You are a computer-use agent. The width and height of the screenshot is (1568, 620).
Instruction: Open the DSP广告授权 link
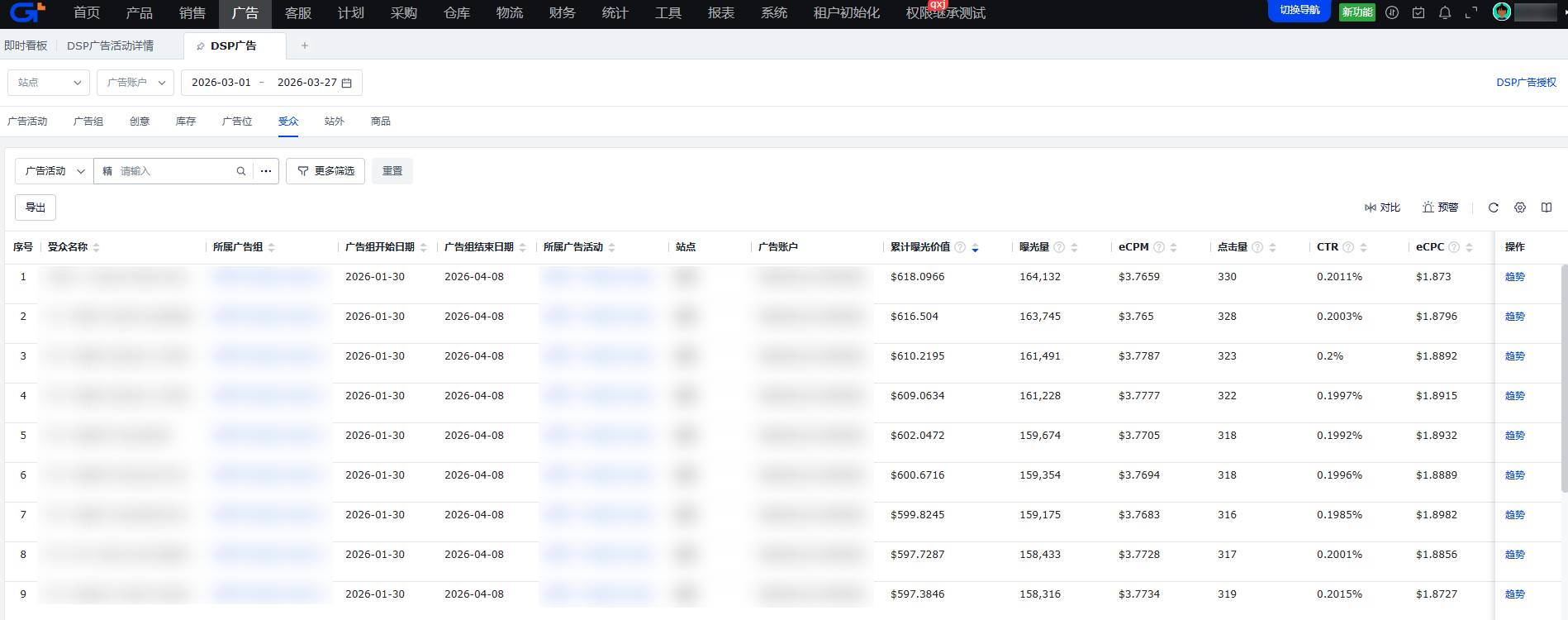click(x=1526, y=83)
